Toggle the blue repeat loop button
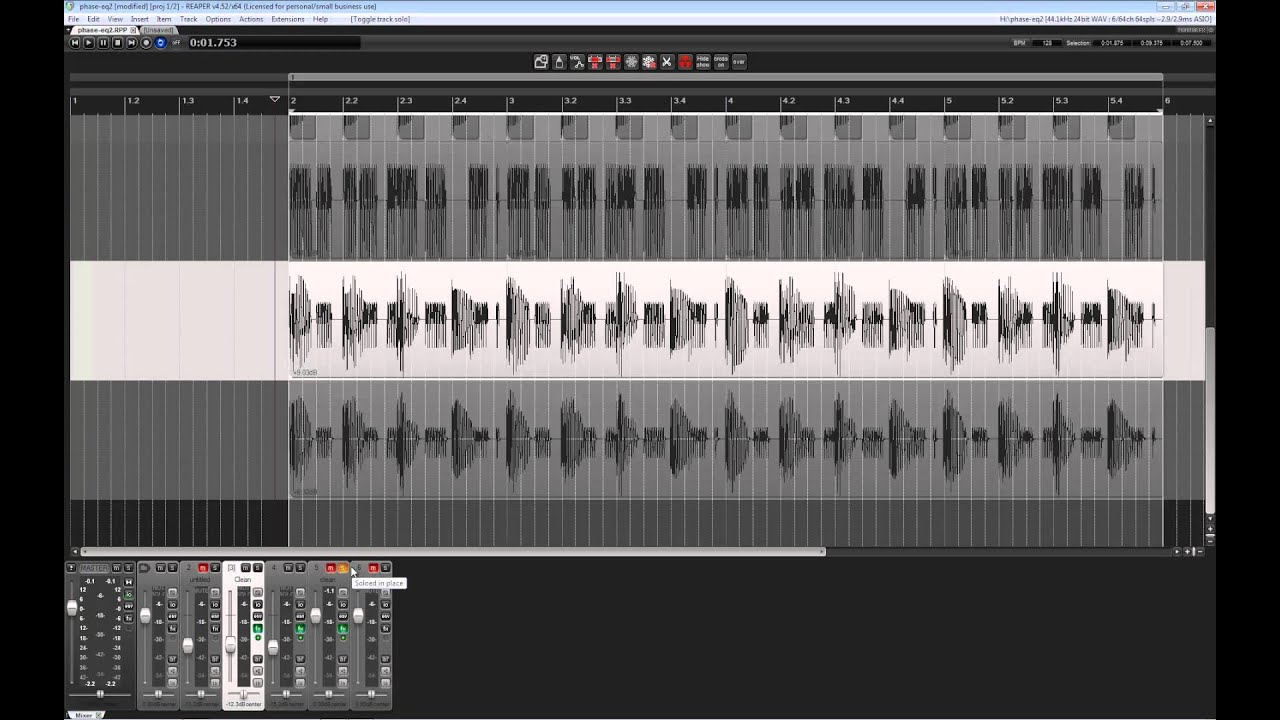The width and height of the screenshot is (1280, 720). coord(160,43)
